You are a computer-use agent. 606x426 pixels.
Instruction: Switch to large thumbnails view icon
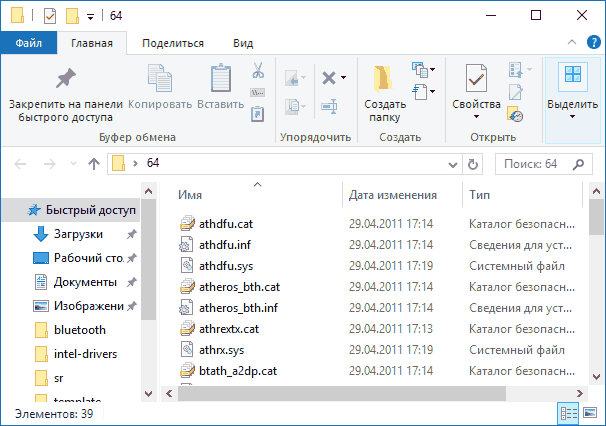tap(590, 413)
